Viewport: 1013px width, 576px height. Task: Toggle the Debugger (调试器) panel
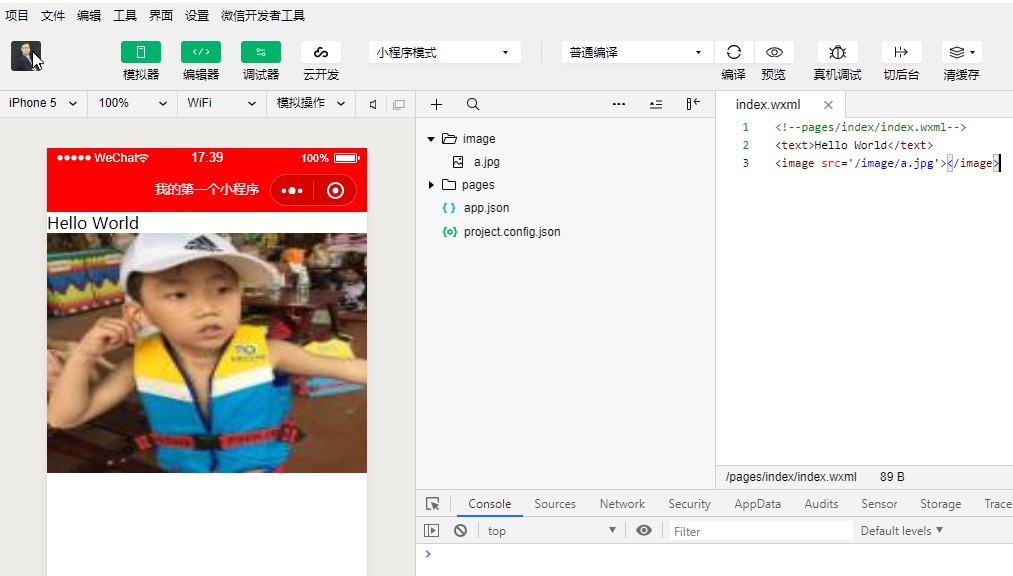coord(261,52)
